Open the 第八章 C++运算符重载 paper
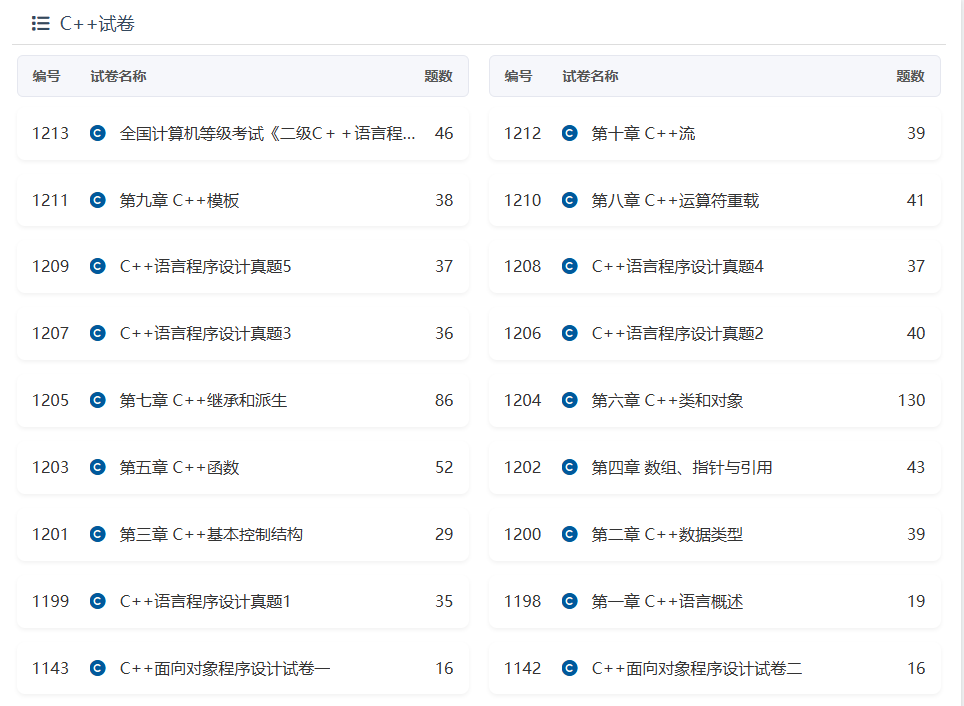The width and height of the screenshot is (964, 706). 675,200
